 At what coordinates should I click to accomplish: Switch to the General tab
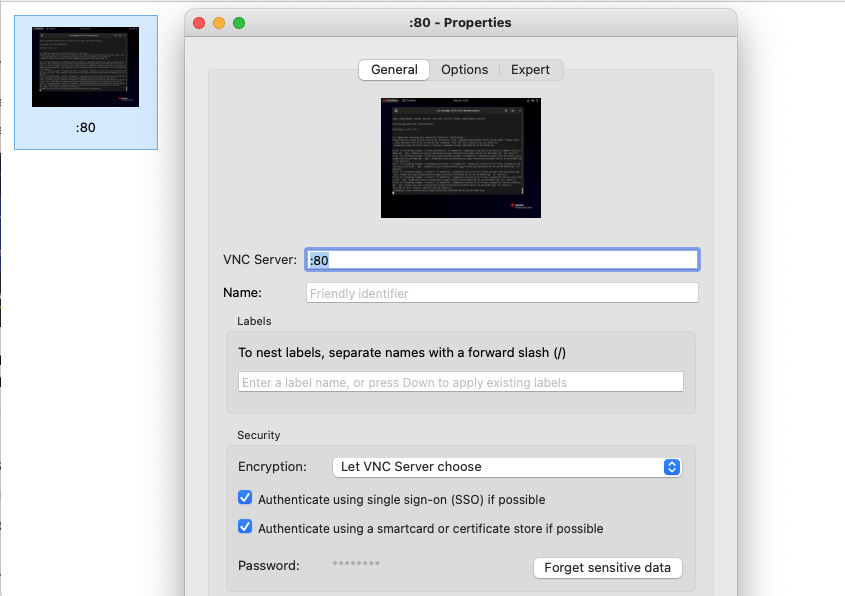coord(394,69)
